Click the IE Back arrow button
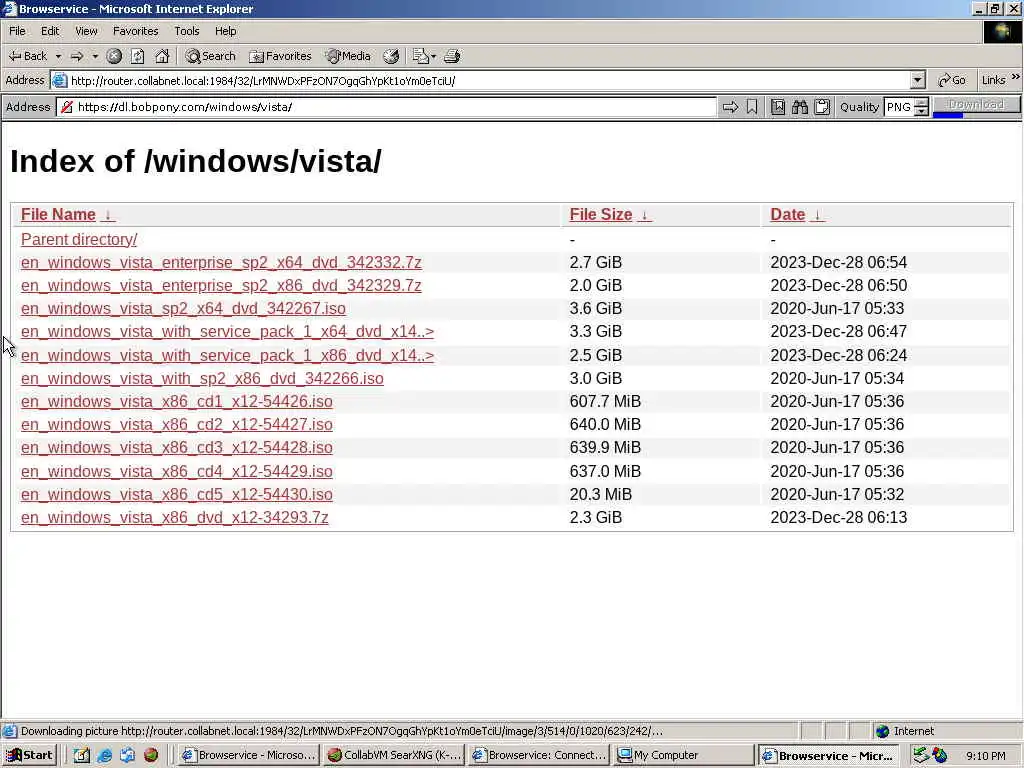This screenshot has height=768, width=1024. pyautogui.click(x=27, y=56)
